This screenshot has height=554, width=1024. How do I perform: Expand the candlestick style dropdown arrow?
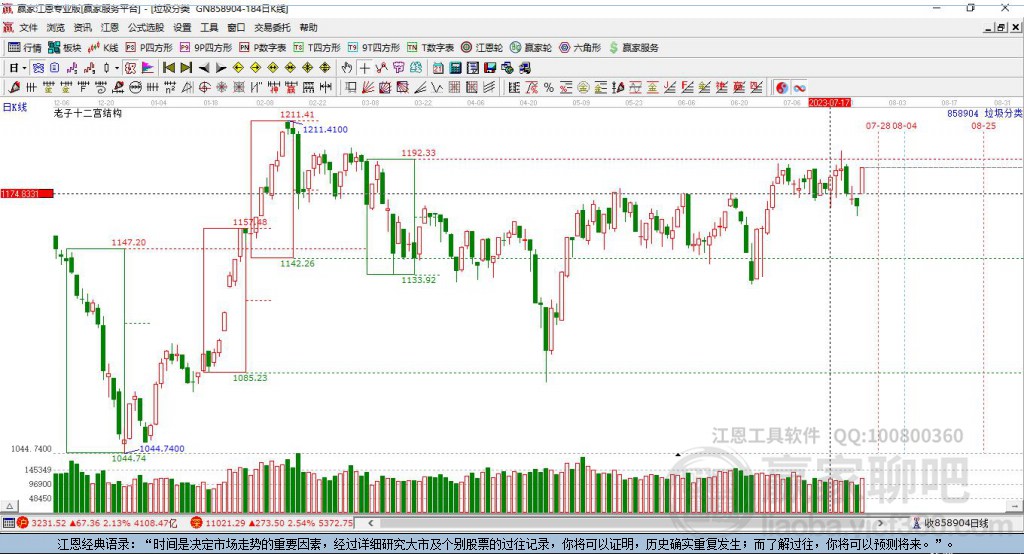(117, 68)
